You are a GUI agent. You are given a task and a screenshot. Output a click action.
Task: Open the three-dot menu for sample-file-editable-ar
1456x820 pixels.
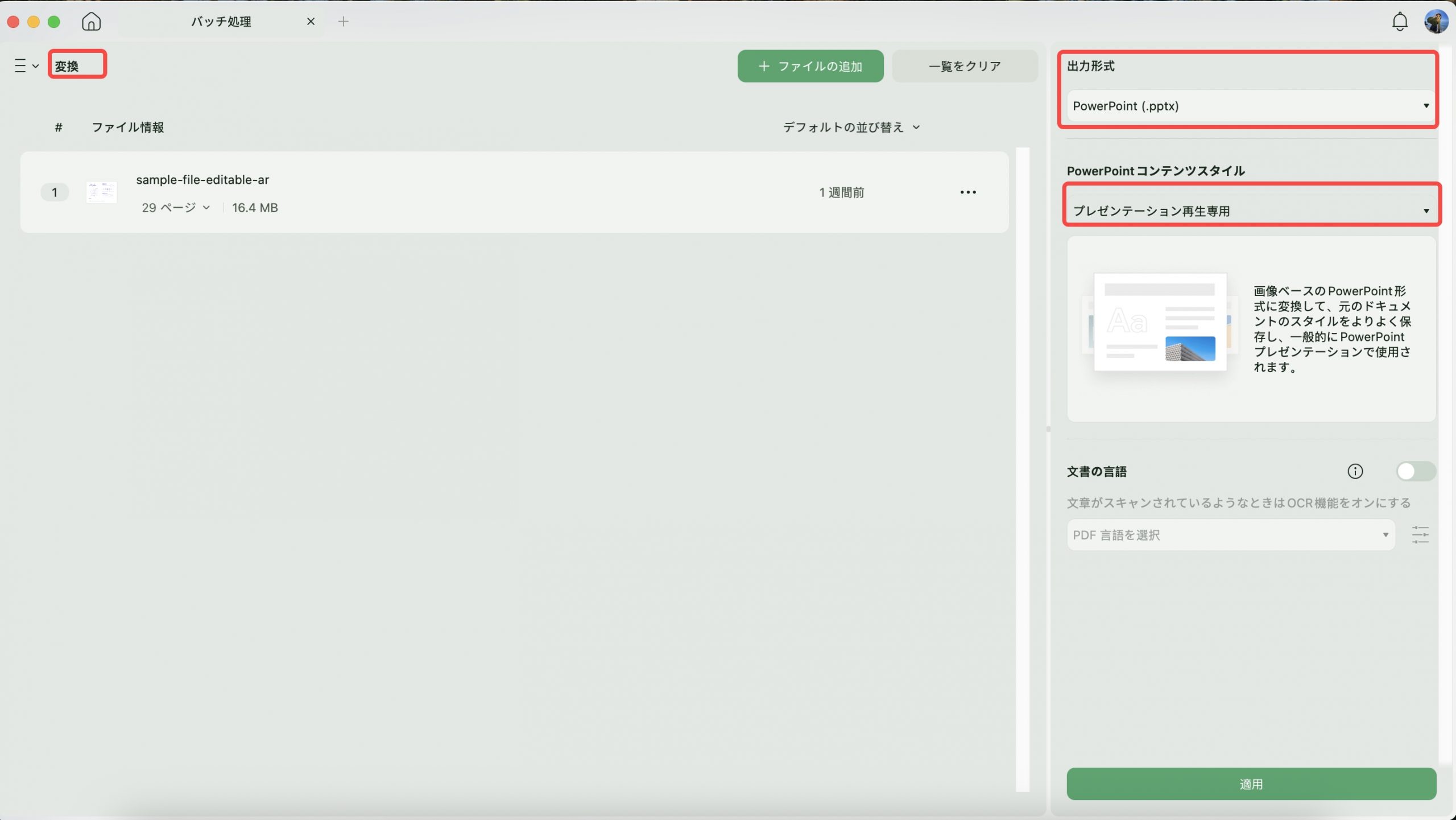pos(968,192)
